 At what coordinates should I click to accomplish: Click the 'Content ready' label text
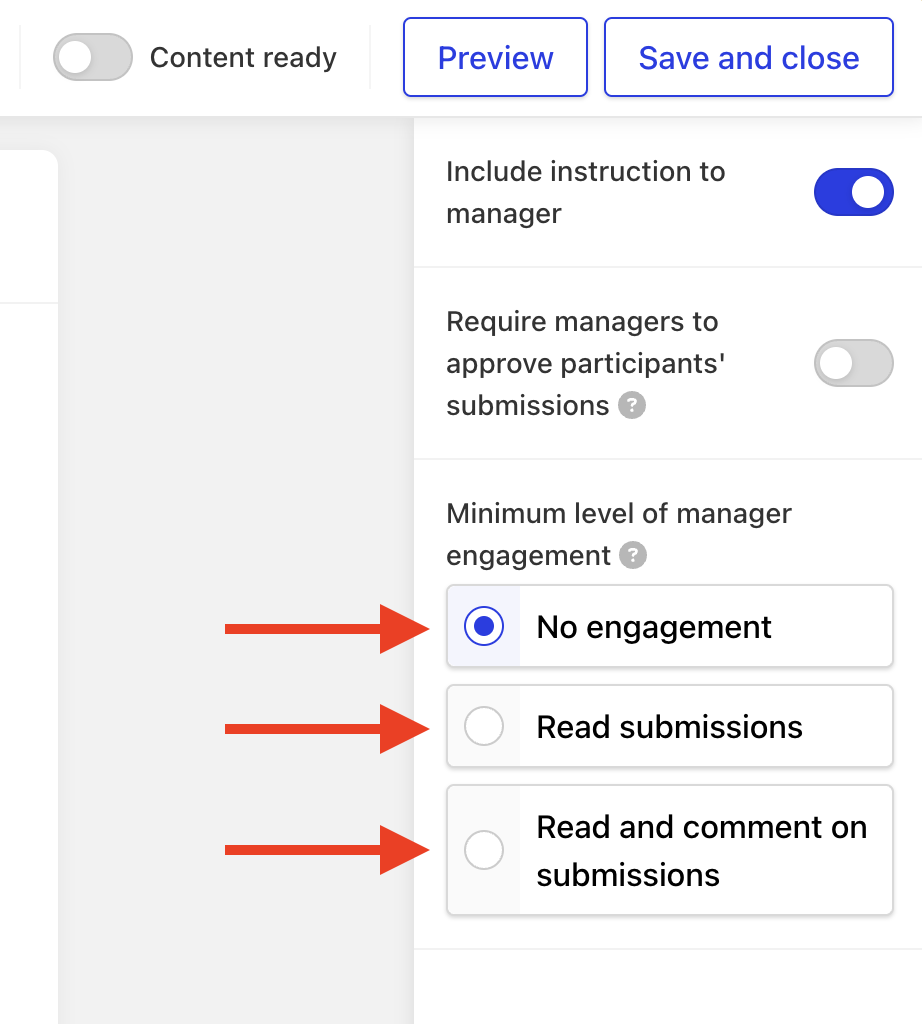[243, 57]
